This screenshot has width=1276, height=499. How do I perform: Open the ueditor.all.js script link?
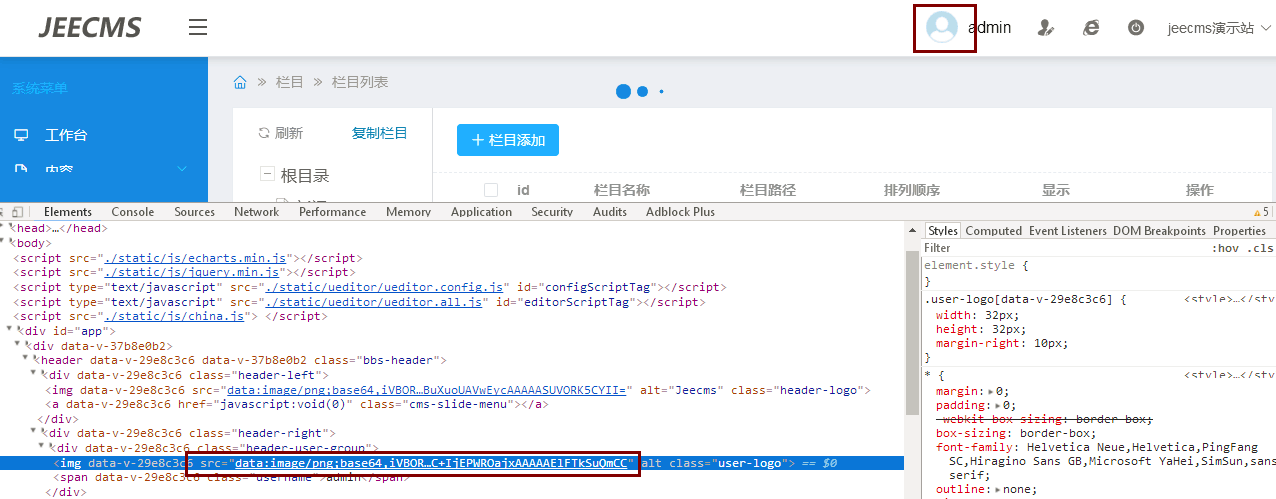point(371,301)
